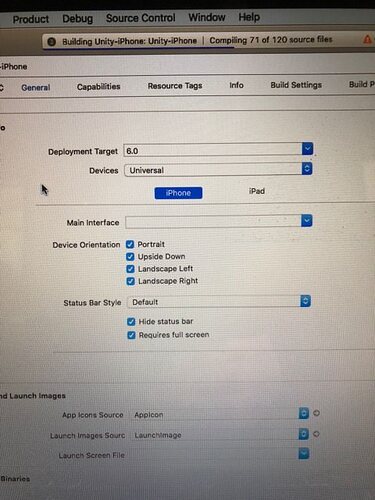The width and height of the screenshot is (375, 500).
Task: Open the Launch Images Source dropdown
Action: coord(220,434)
